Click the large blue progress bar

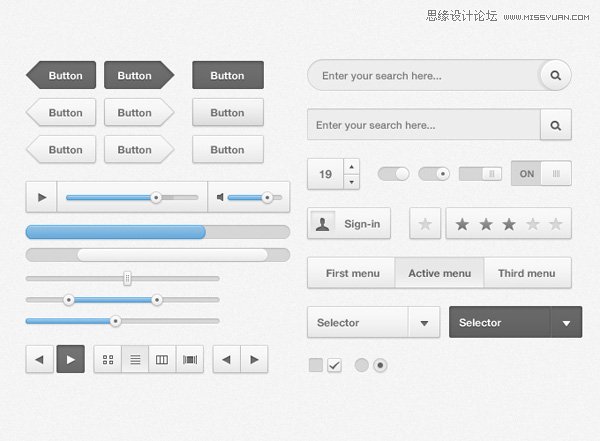coord(116,232)
